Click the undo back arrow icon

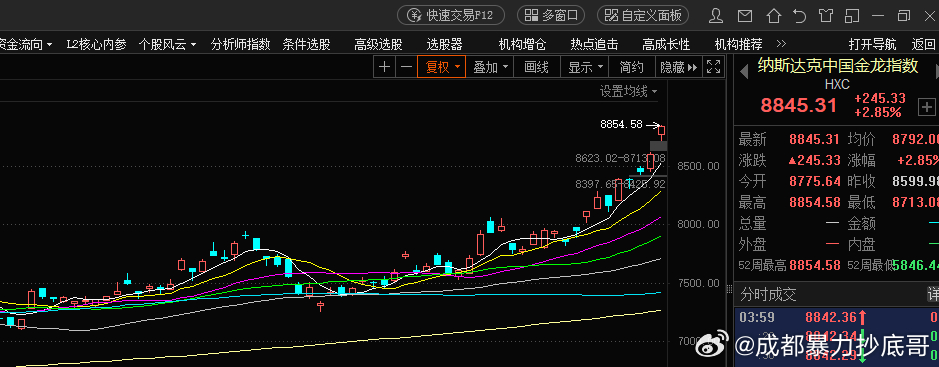[x=799, y=15]
